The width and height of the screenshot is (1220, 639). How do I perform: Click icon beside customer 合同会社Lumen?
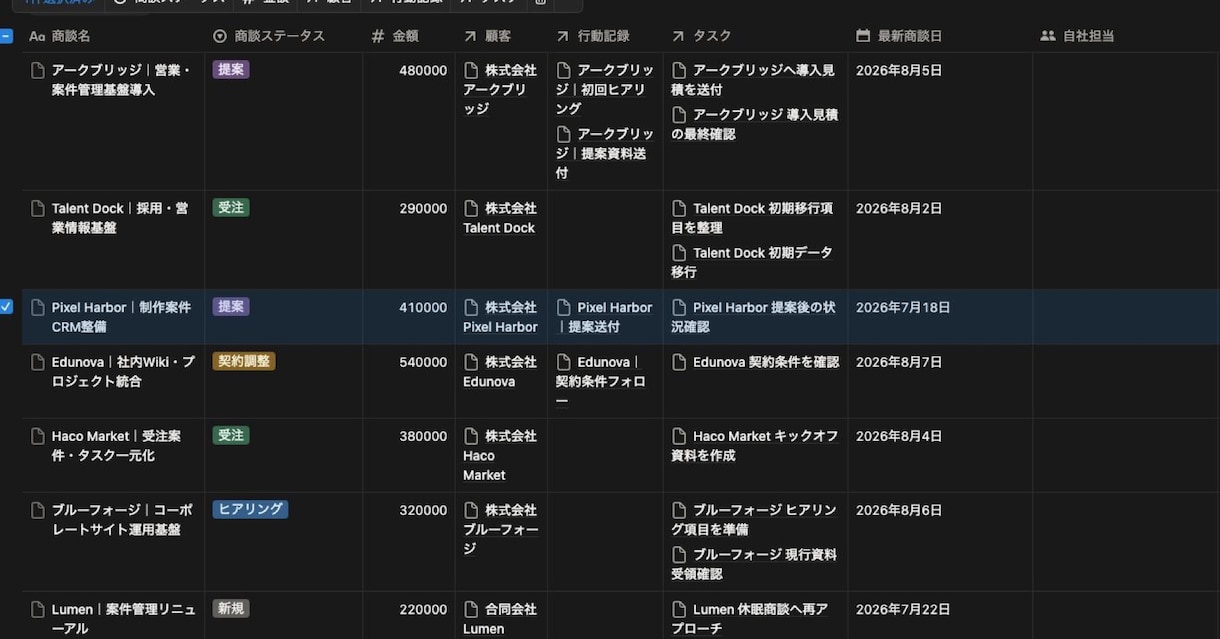(471, 609)
